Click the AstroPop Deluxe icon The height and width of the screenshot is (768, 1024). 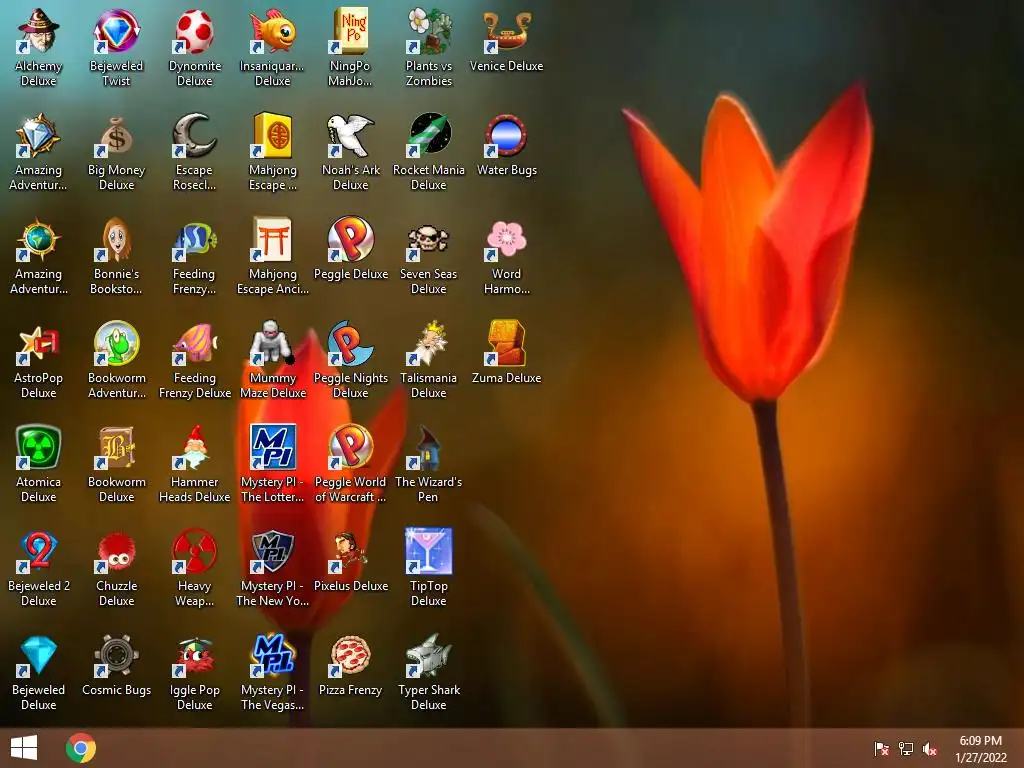click(39, 343)
